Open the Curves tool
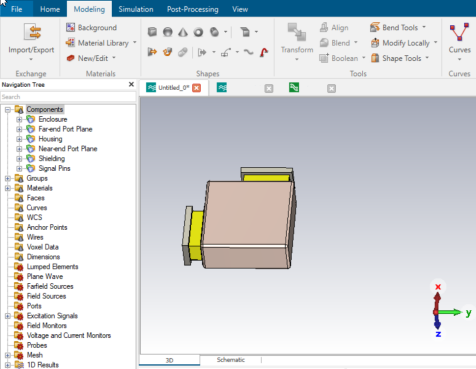Viewport: 476px width, 369px height. (459, 42)
